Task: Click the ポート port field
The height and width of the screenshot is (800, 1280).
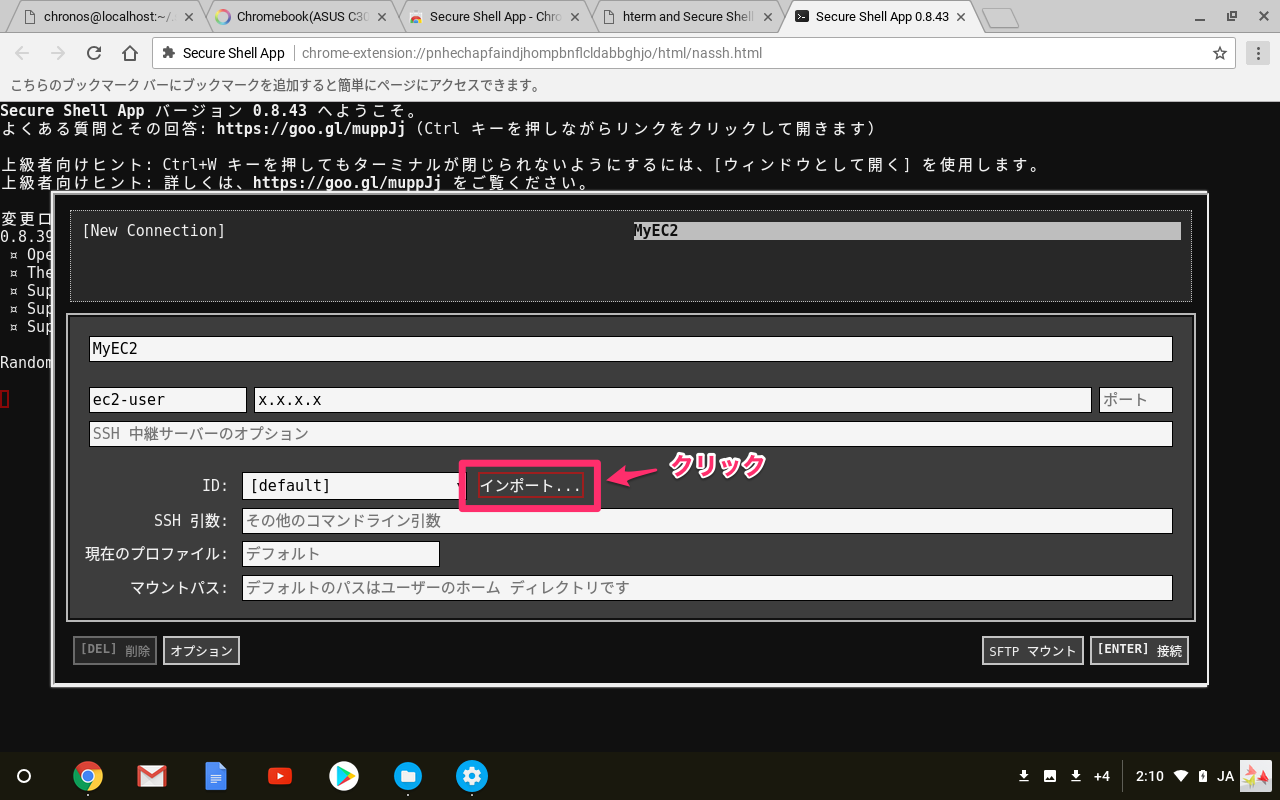Action: (x=1136, y=400)
